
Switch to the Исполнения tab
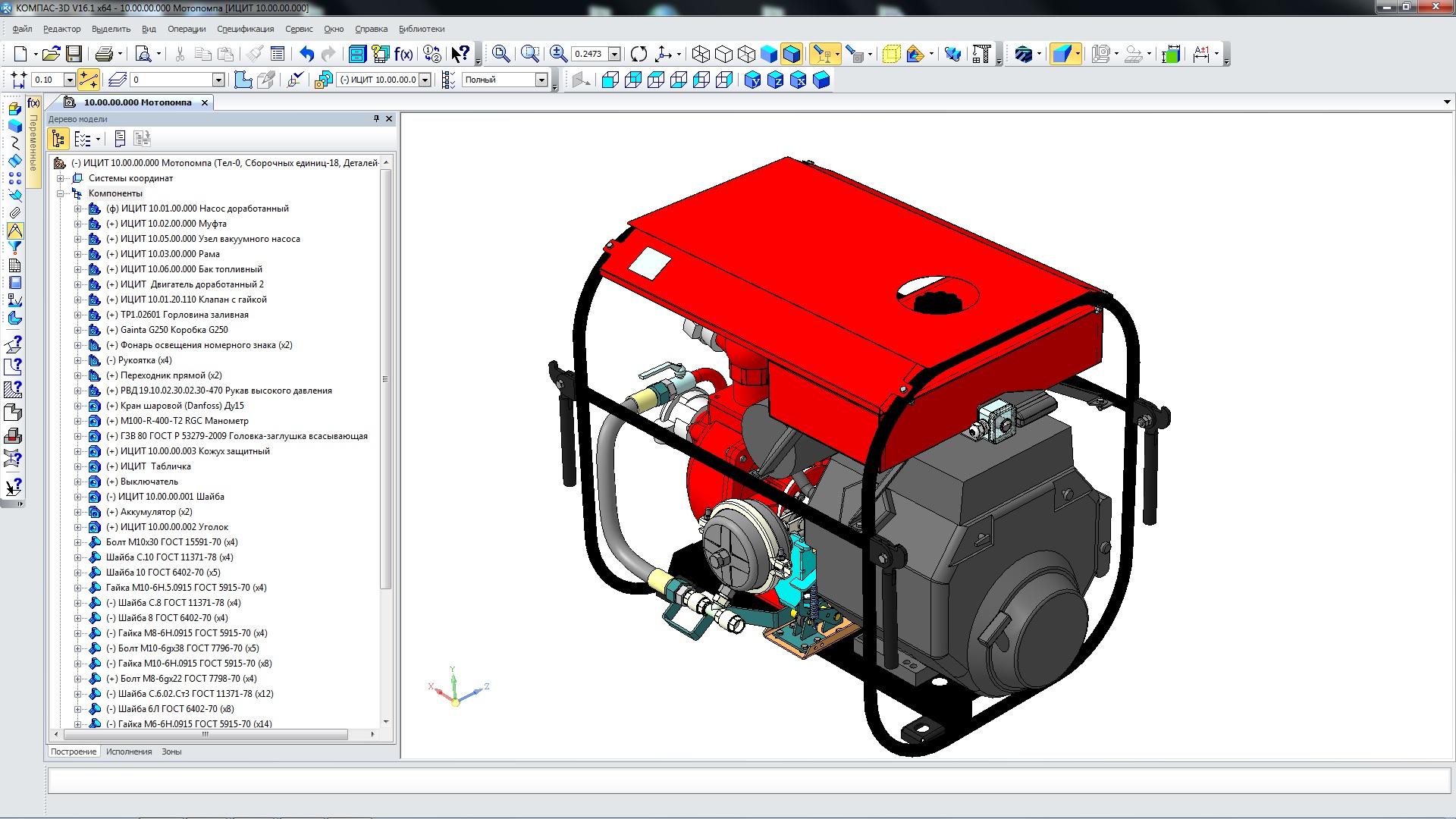(x=129, y=752)
